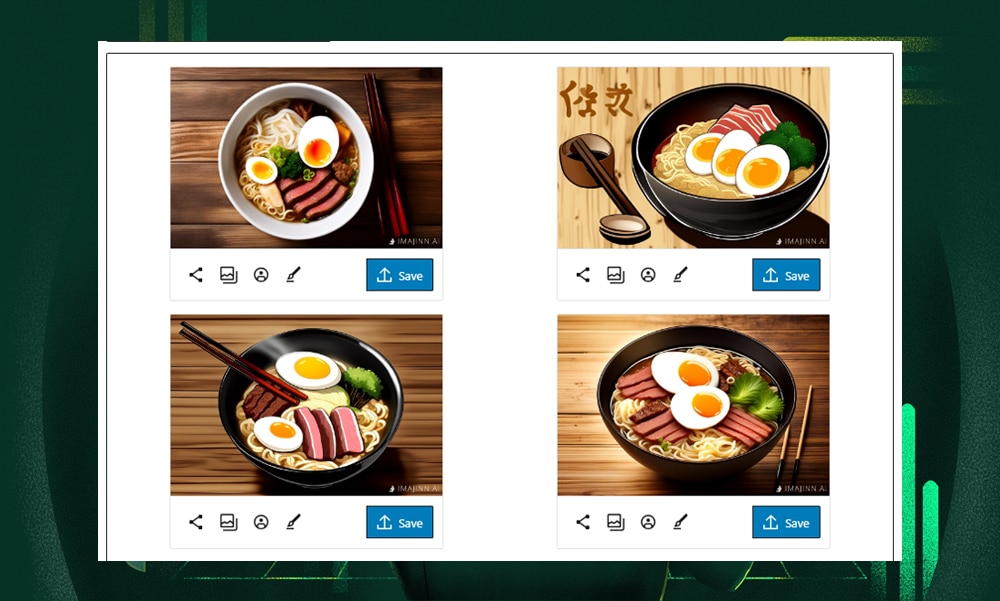Share the illustrated ramen with Japanese characters

[583, 275]
